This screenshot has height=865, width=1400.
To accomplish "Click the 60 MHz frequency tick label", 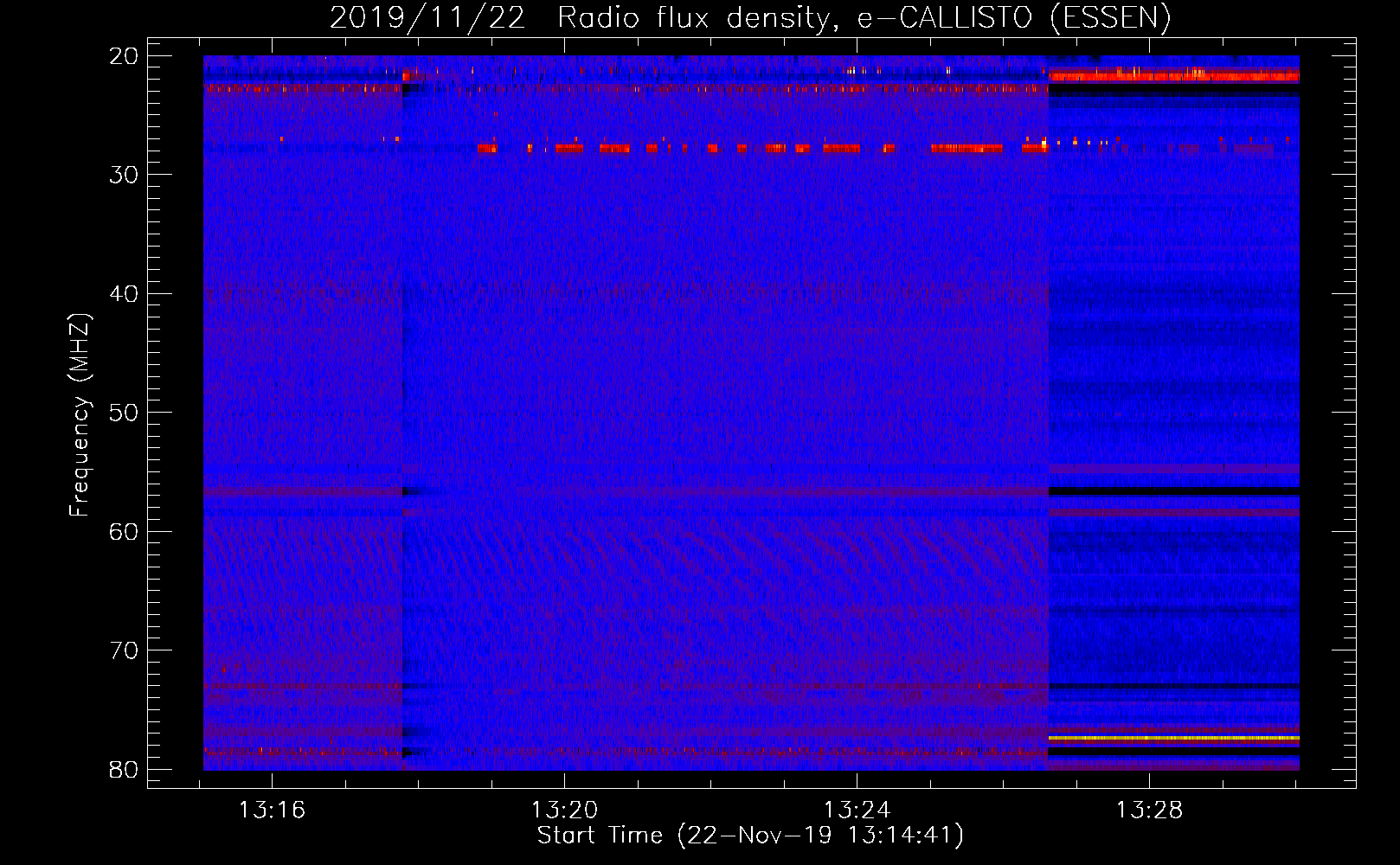I will click(124, 531).
